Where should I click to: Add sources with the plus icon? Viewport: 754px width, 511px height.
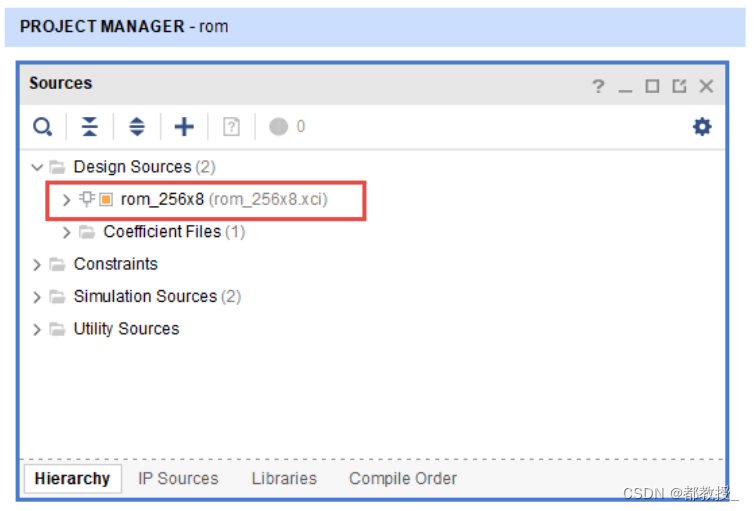pos(184,127)
